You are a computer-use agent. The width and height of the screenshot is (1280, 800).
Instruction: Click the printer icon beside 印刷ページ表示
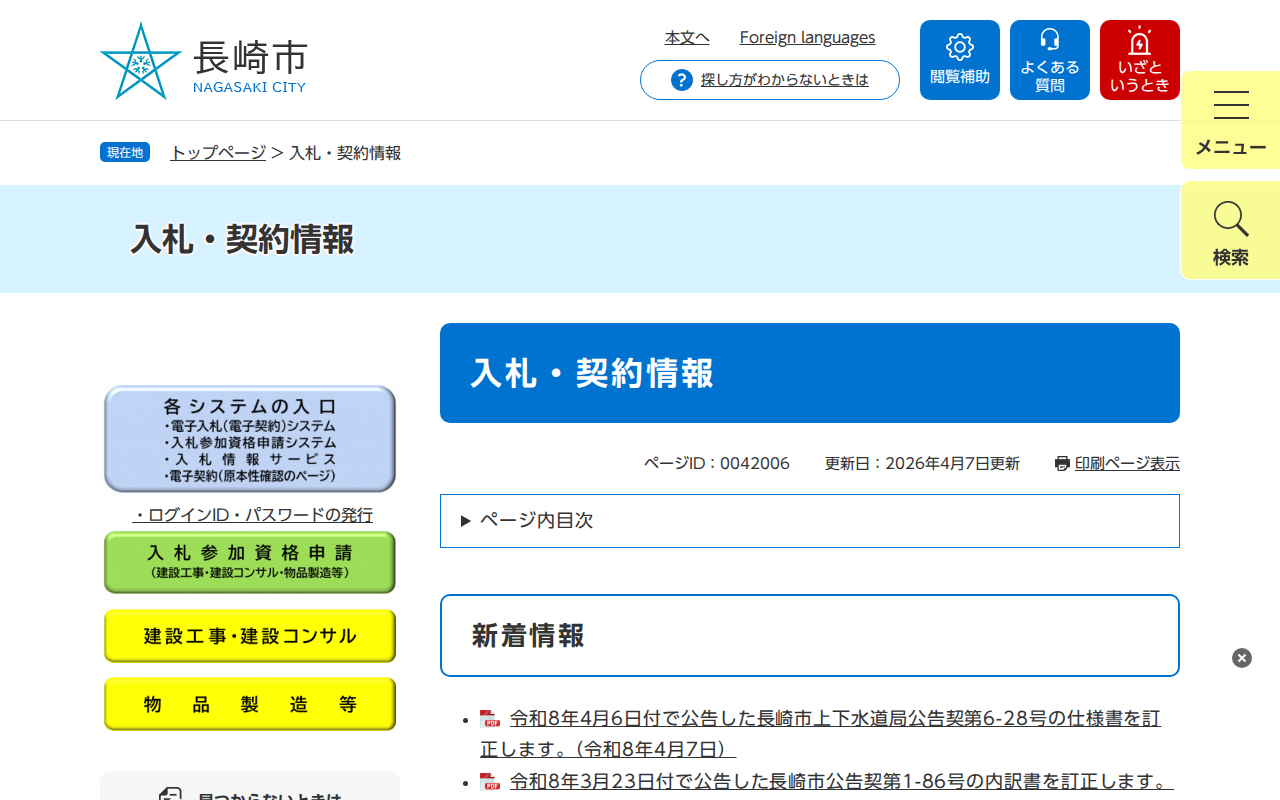pos(1061,463)
